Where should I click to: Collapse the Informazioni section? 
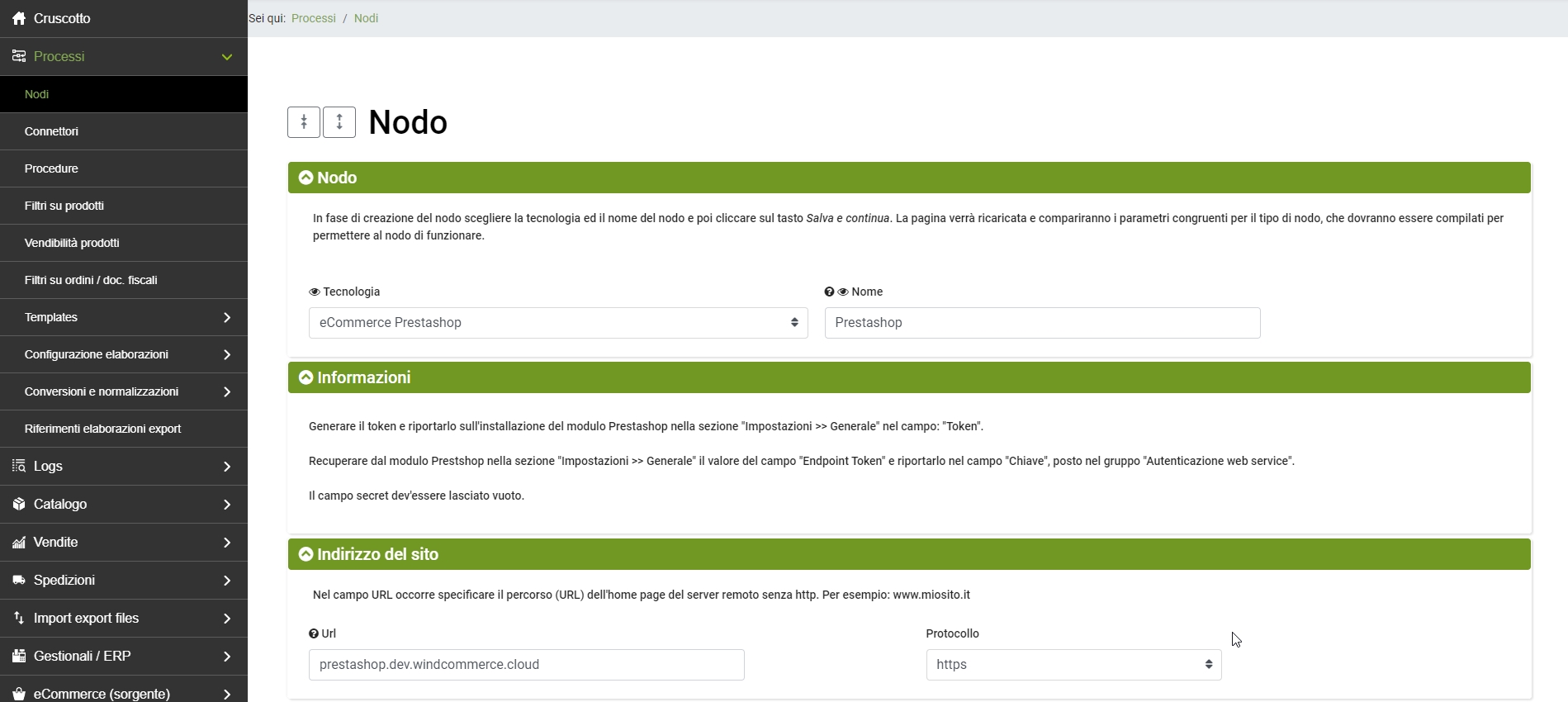306,377
